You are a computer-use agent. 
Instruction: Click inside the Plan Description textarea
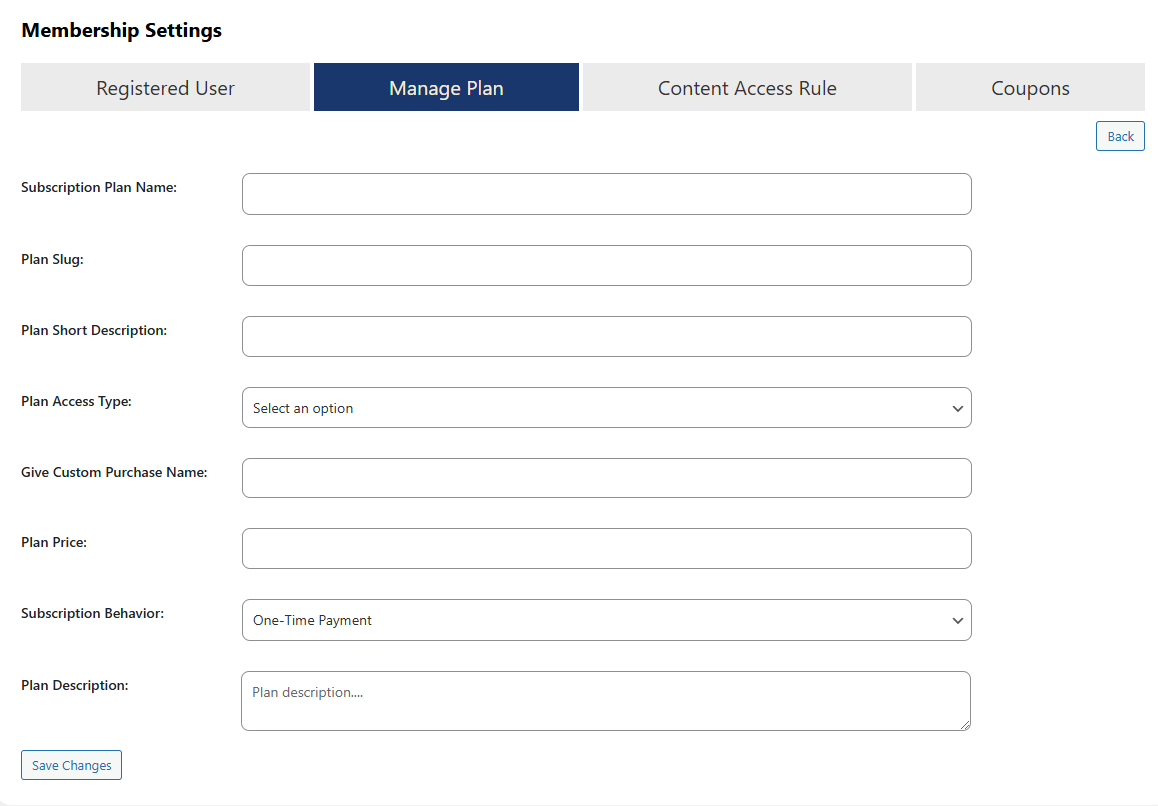point(605,700)
